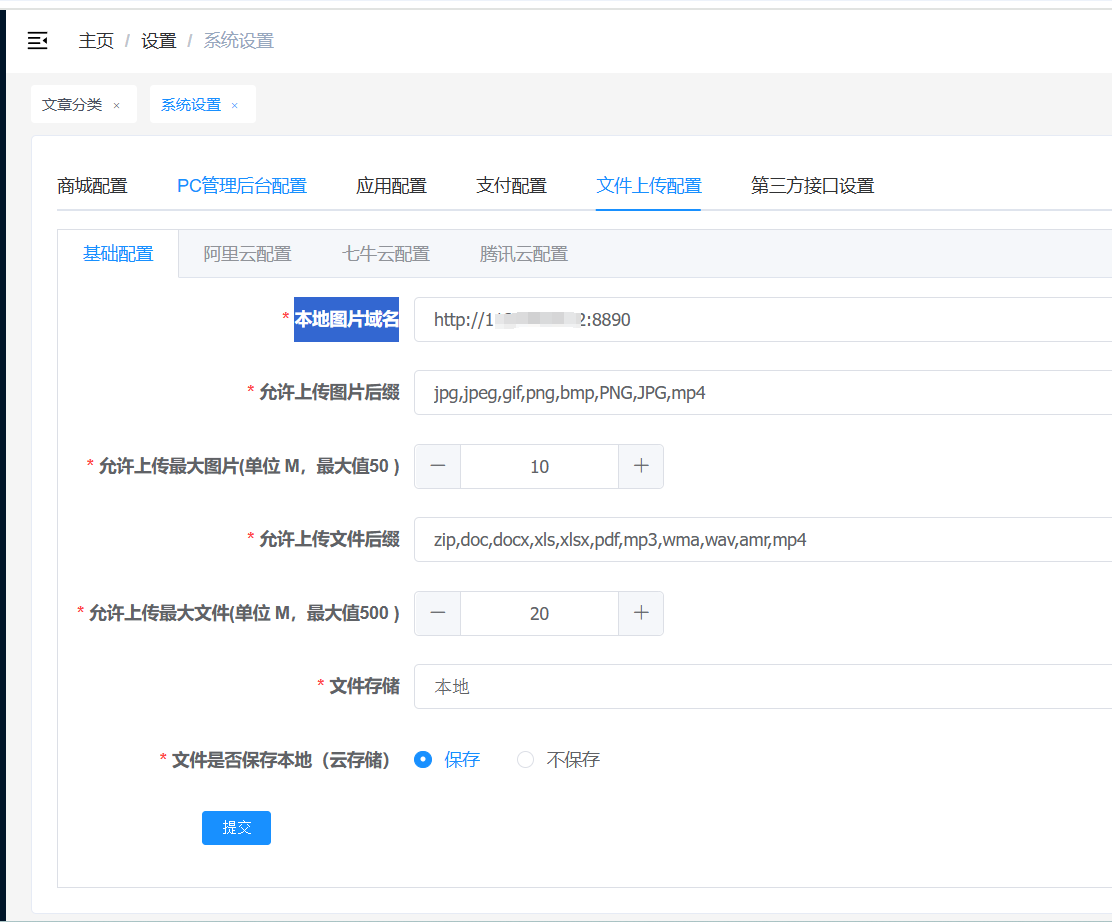Click the 允许上传最大图片 label
This screenshot has width=1112, height=922.
(249, 466)
